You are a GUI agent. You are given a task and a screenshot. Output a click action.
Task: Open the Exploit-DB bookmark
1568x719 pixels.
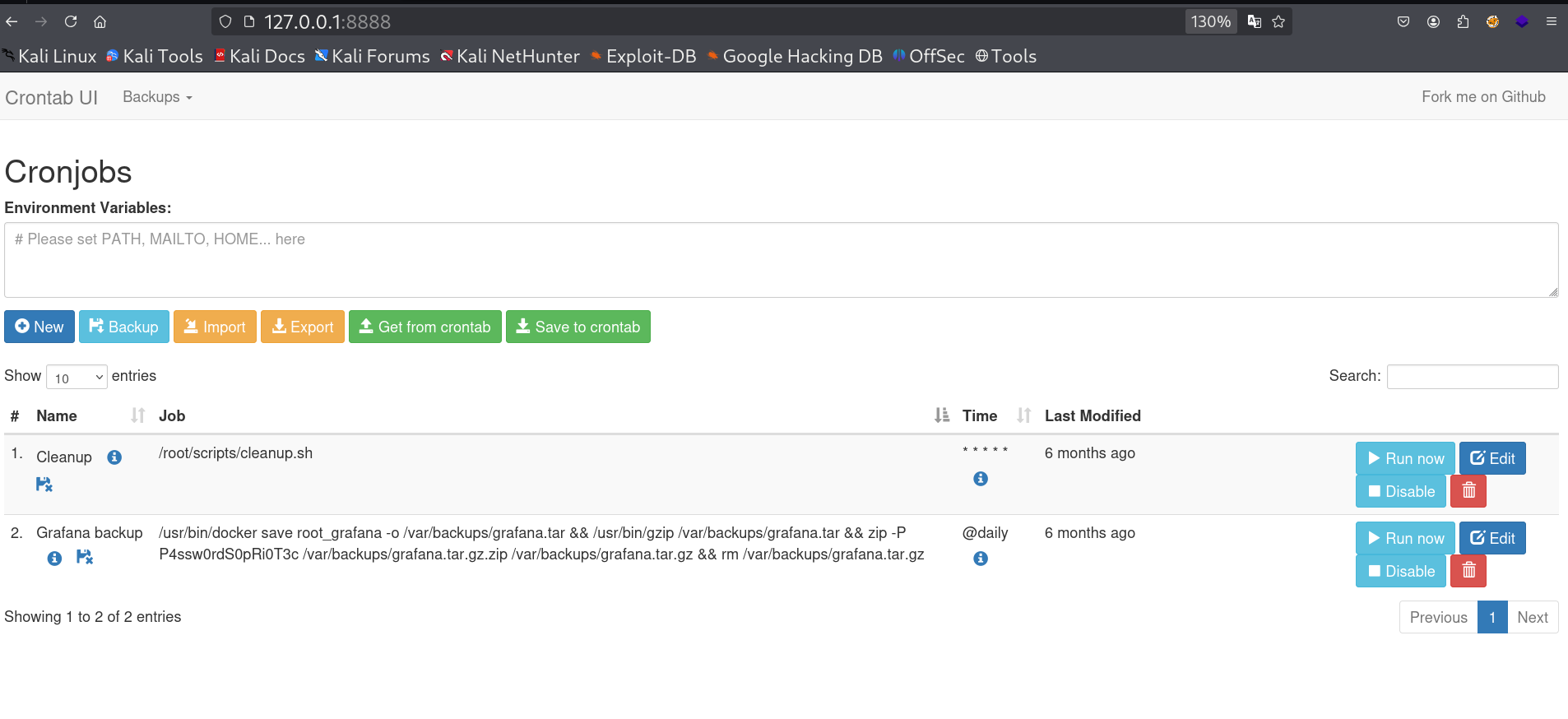point(643,56)
